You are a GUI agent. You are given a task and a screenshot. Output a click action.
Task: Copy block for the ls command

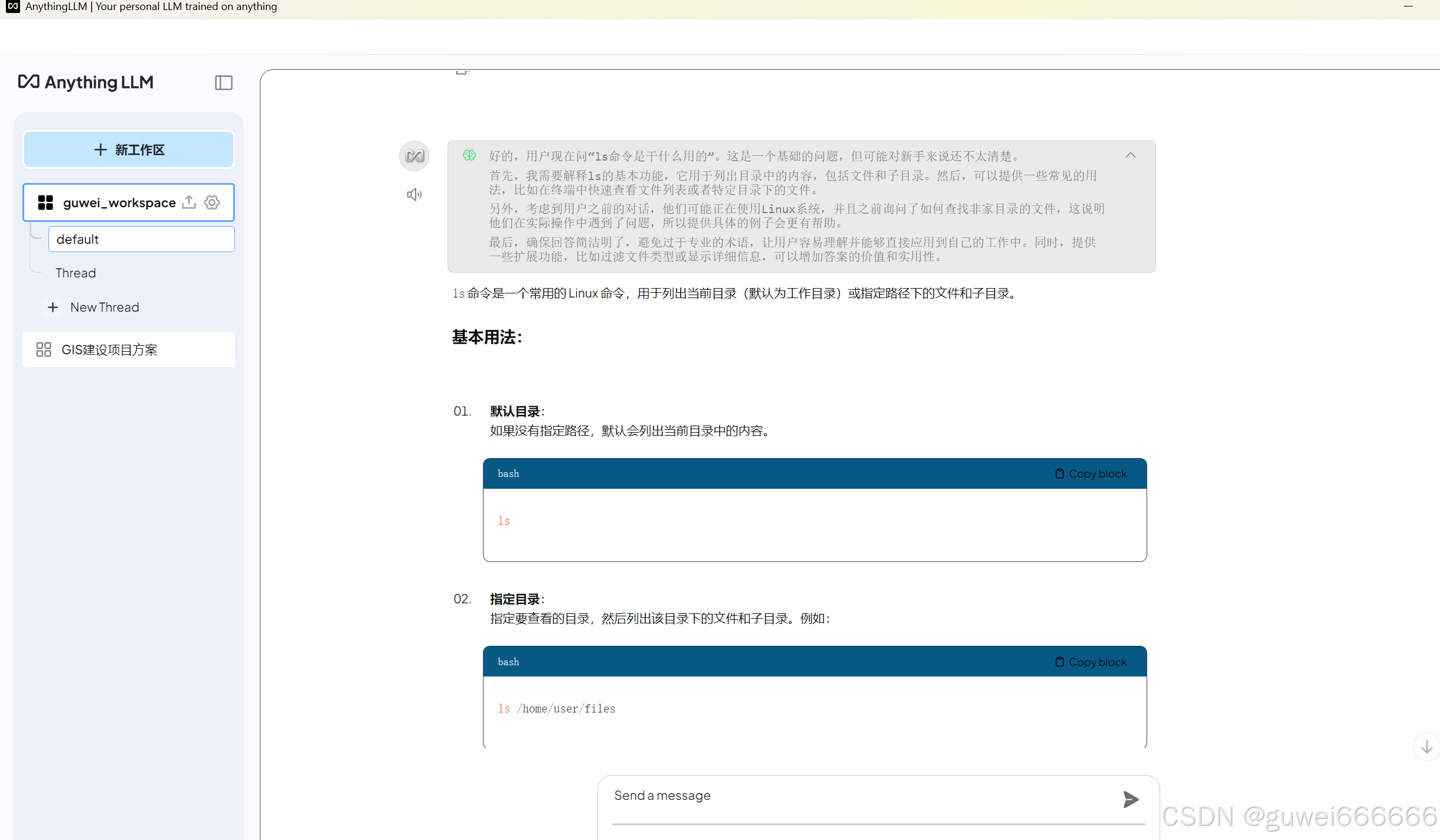tap(1091, 473)
